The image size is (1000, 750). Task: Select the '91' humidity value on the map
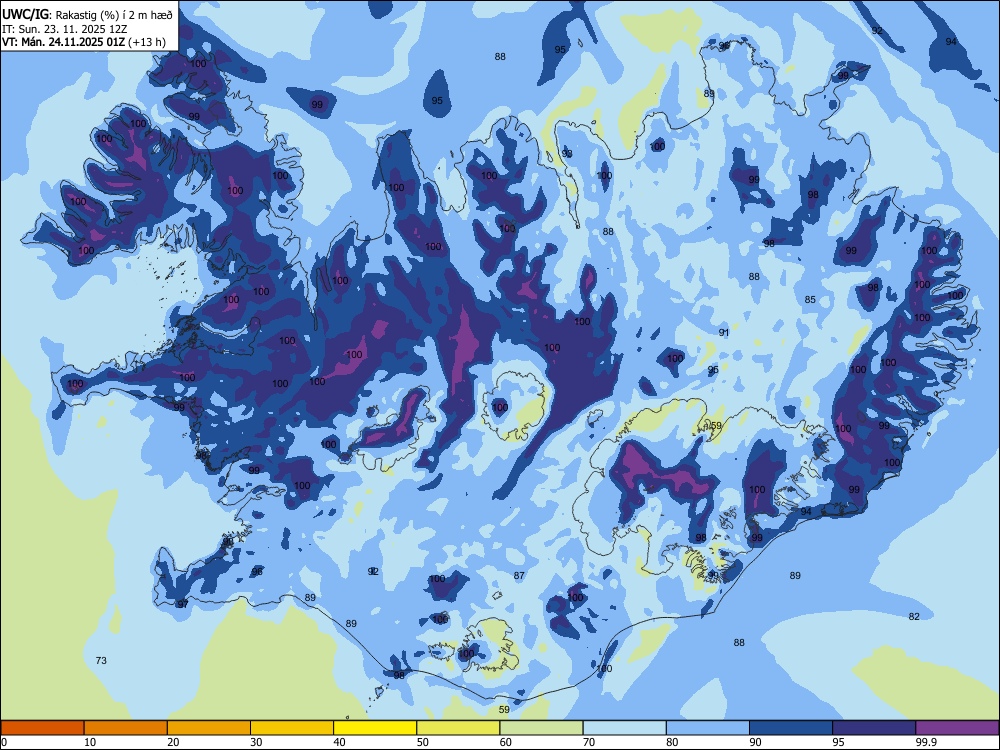[x=723, y=332]
